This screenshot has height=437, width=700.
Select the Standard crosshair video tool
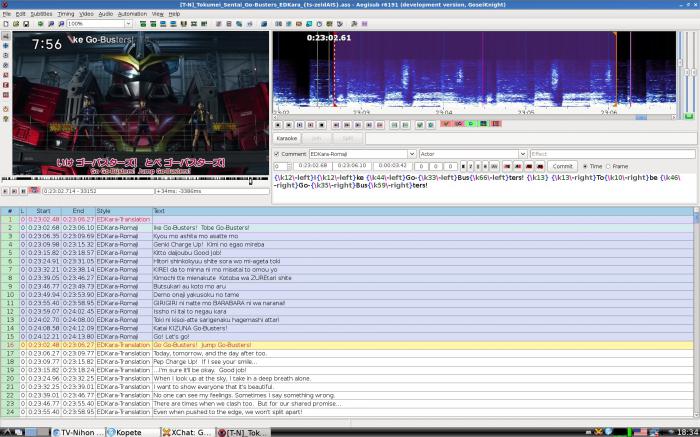tap(6, 36)
